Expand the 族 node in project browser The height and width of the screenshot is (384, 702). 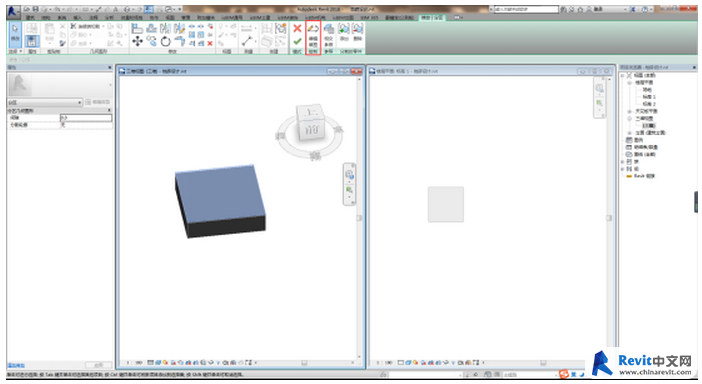click(x=622, y=162)
